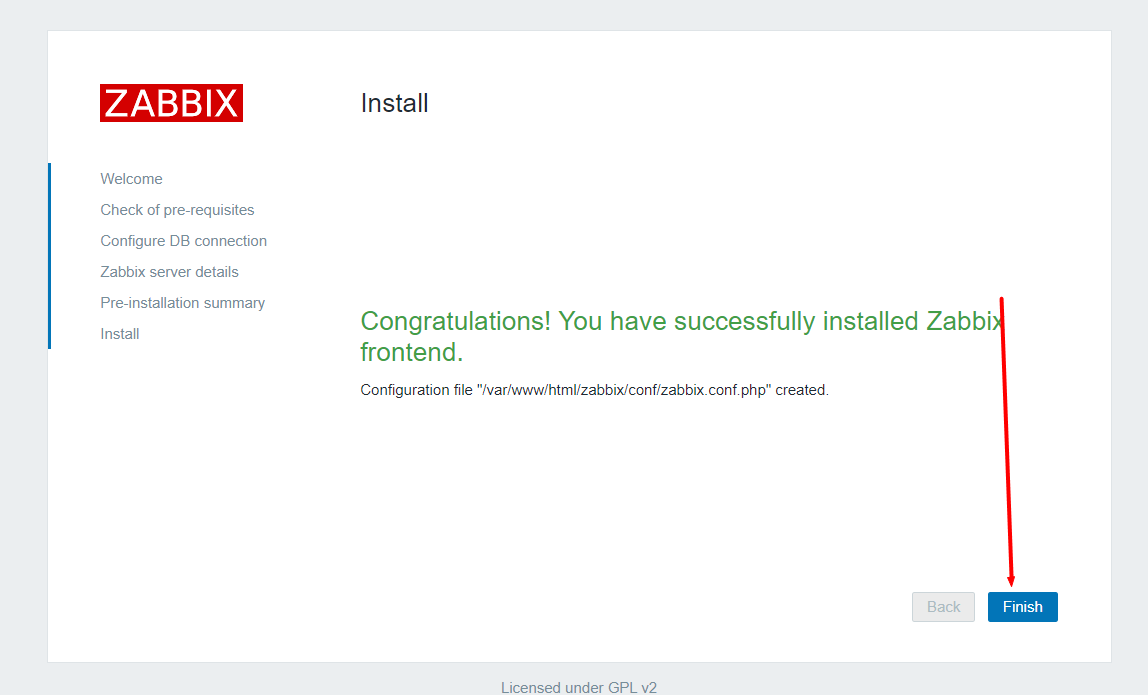The height and width of the screenshot is (695, 1148).
Task: Click the green Congratulations success message
Action: 682,336
